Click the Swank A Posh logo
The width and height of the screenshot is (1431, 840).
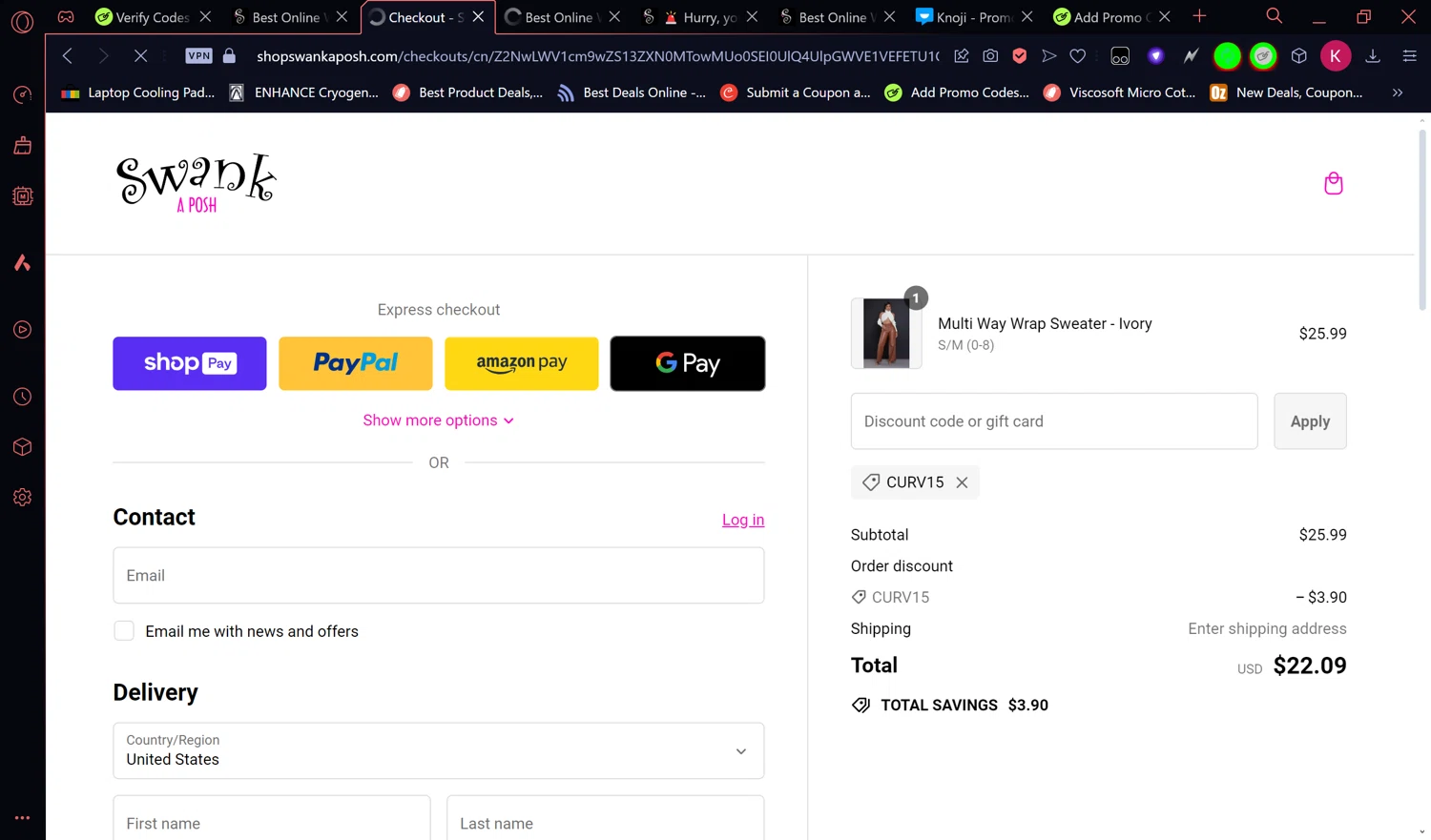tap(196, 182)
